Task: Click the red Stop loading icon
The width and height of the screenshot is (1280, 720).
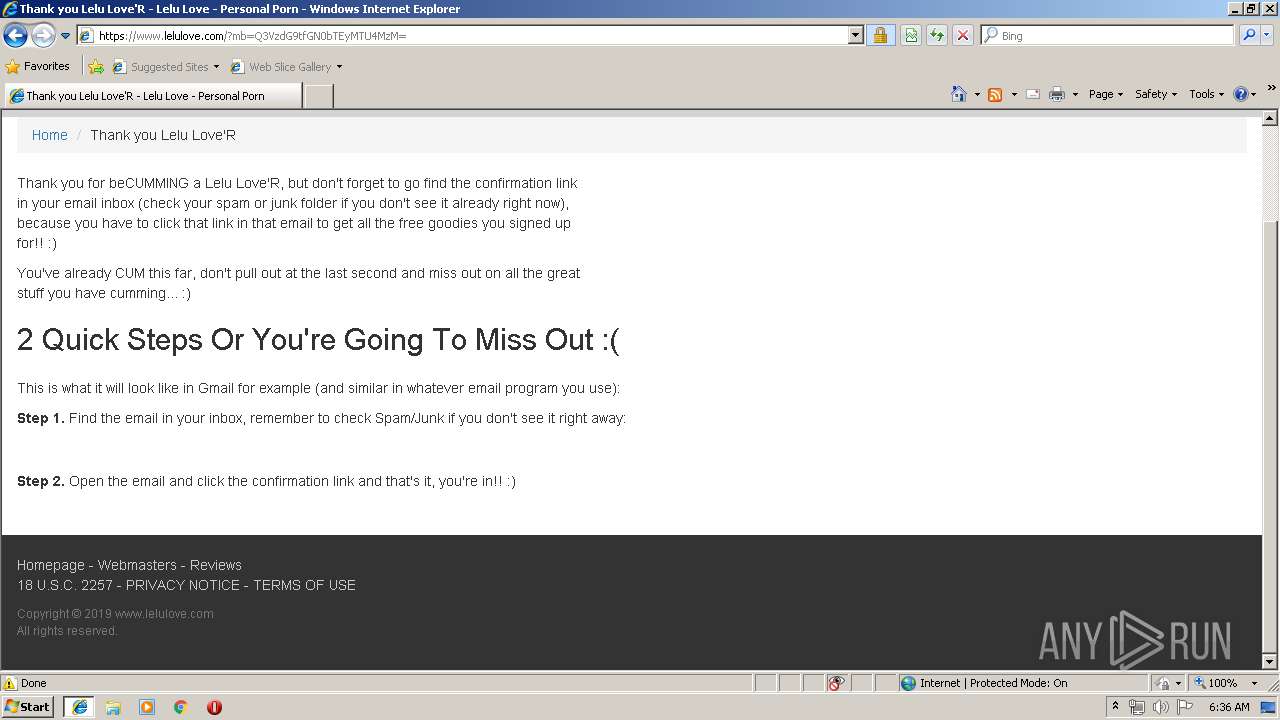Action: (x=963, y=35)
